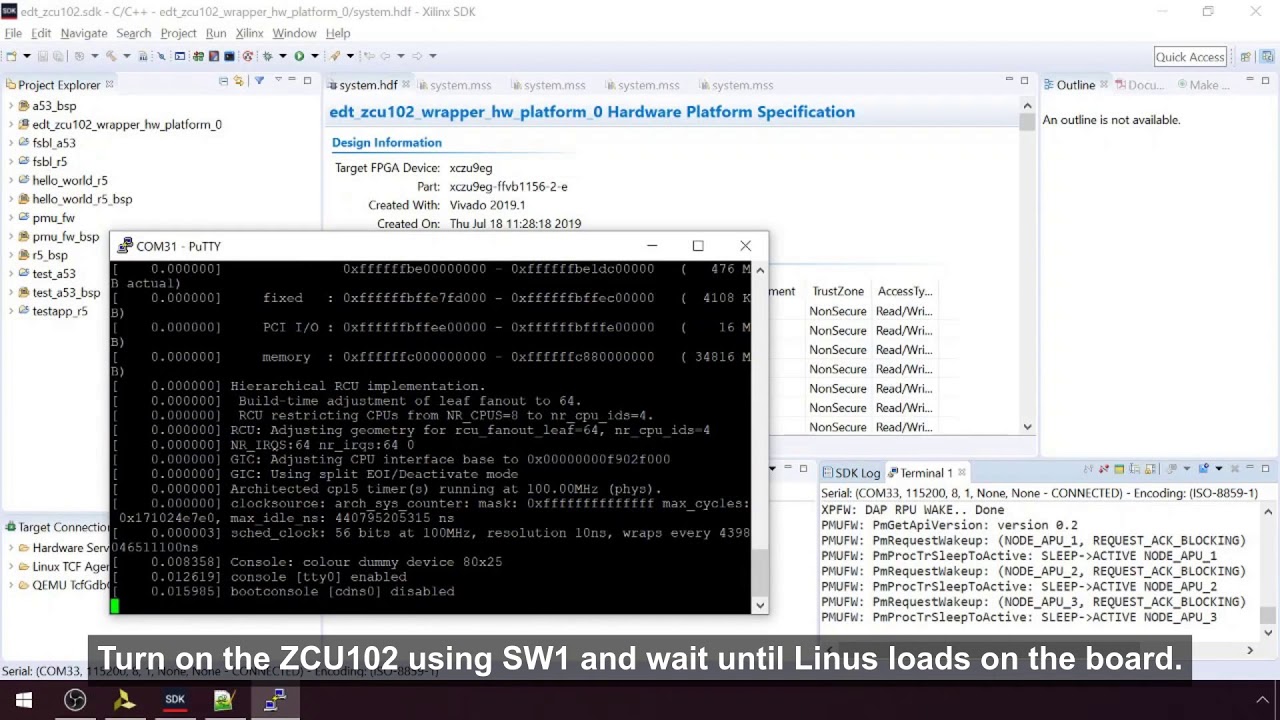Open the dropdown next to the Run icon
1280x720 pixels.
(315, 56)
